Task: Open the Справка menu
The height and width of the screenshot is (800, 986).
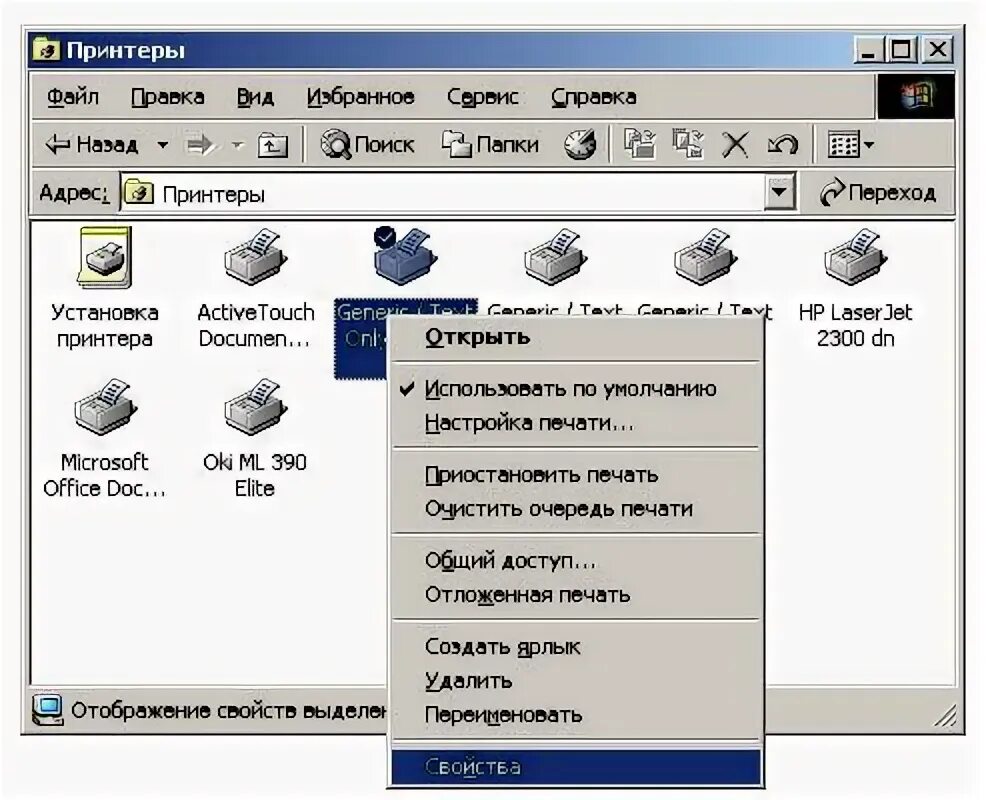Action: pyautogui.click(x=594, y=97)
